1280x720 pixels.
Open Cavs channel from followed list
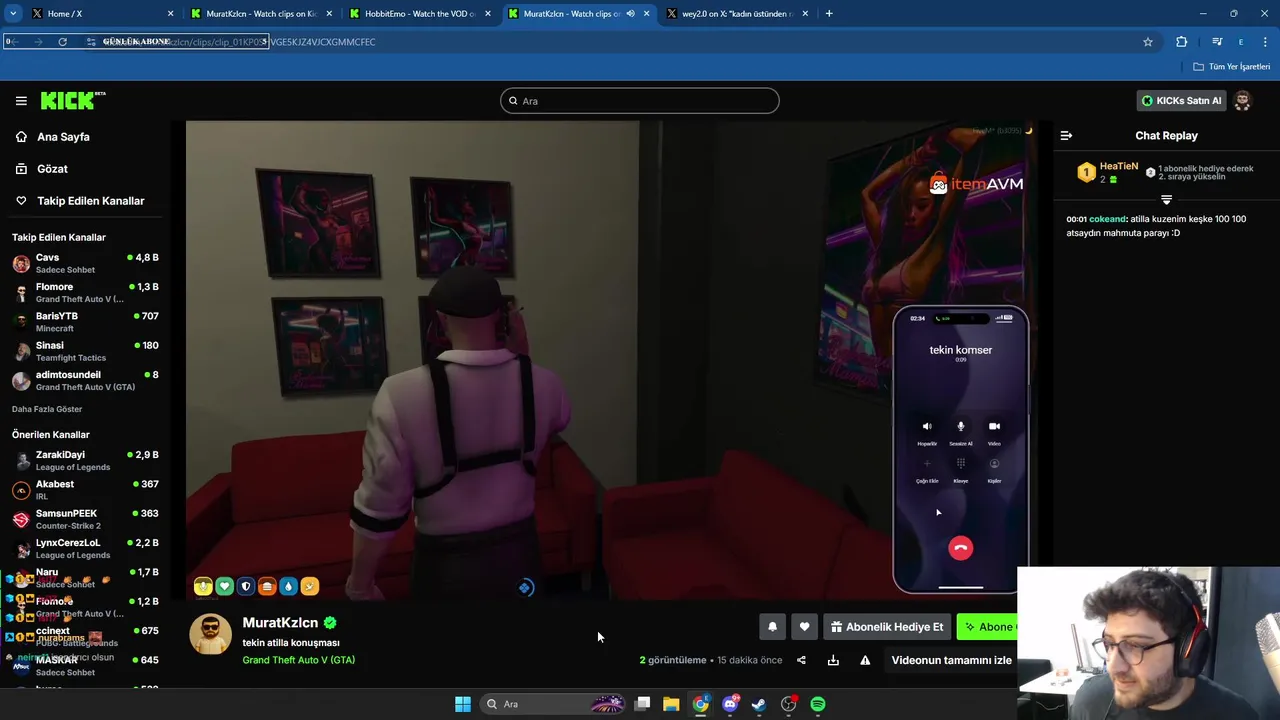[x=85, y=263]
